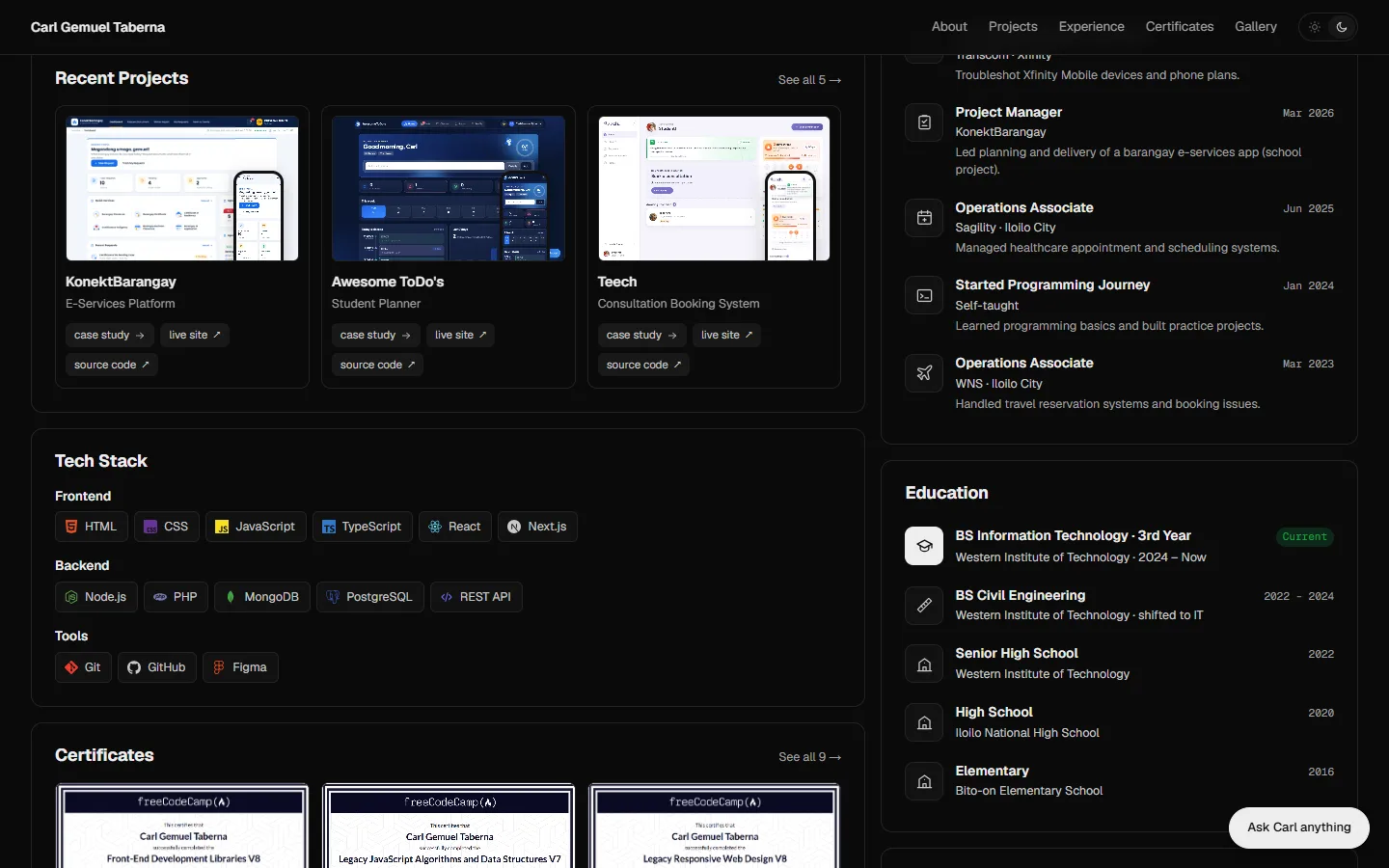Open the Ask Carl anything chat button

(x=1299, y=827)
